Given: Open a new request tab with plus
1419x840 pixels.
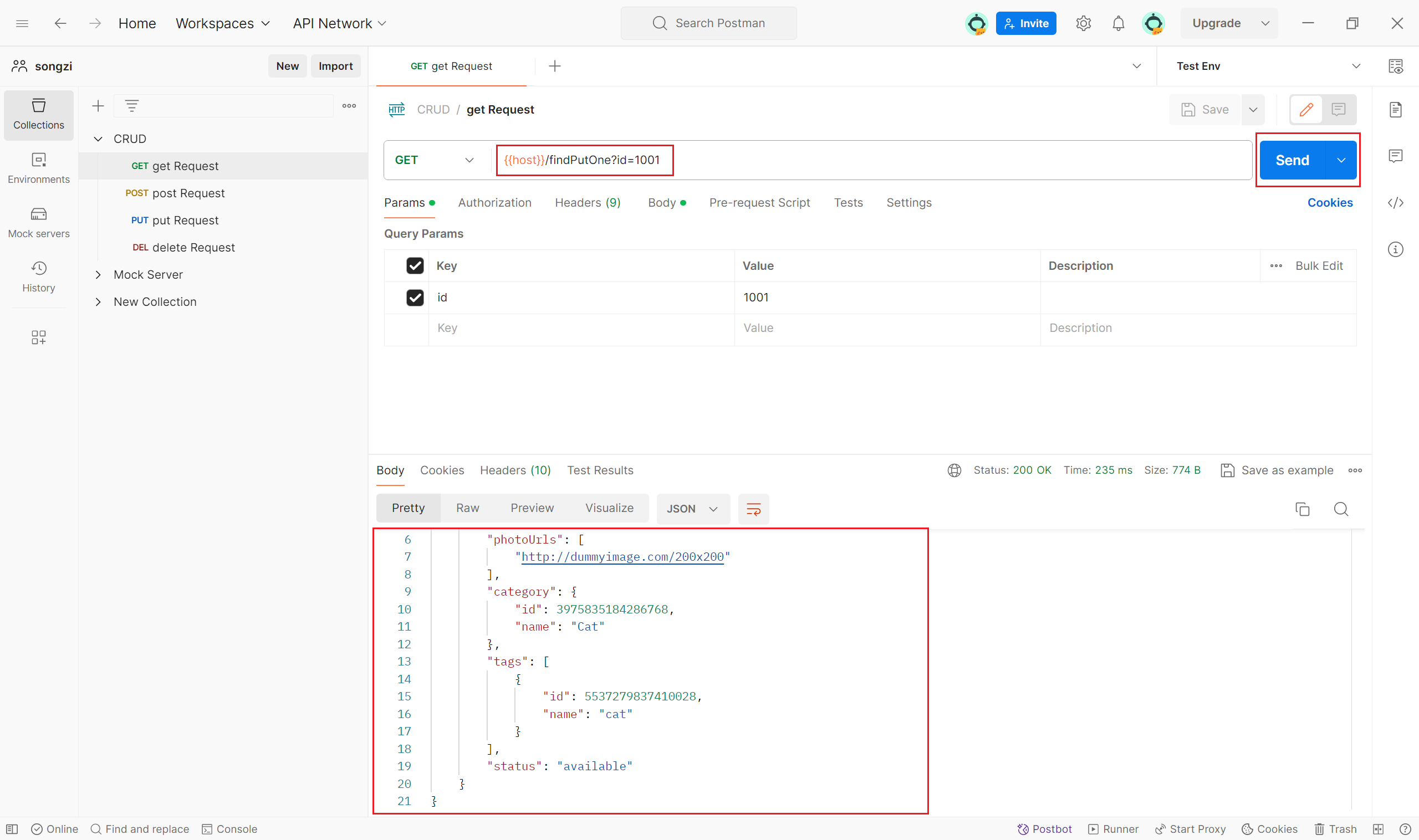Looking at the screenshot, I should pos(554,66).
